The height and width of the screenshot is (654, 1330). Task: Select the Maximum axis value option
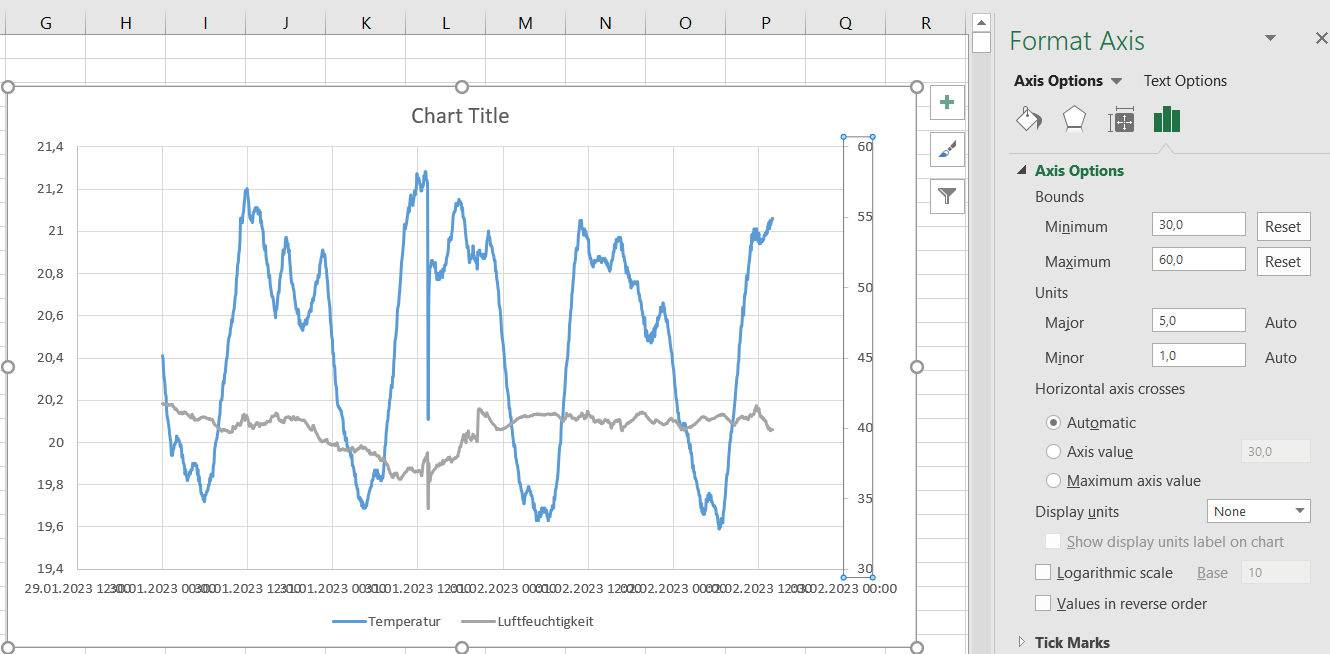tap(1053, 481)
